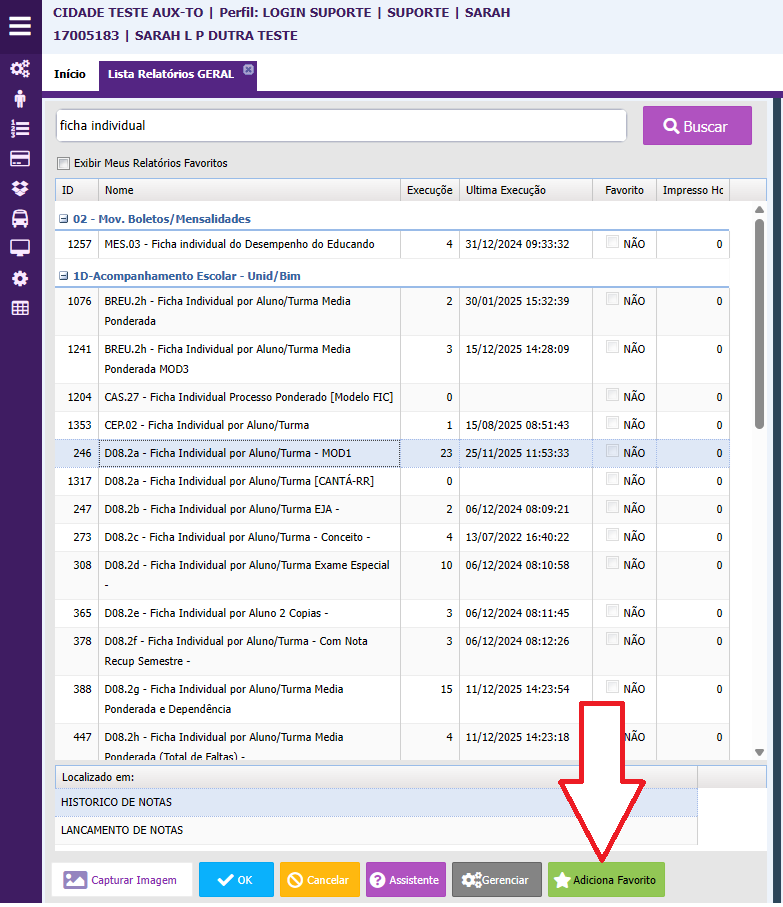Click the report search text field
The width and height of the screenshot is (783, 907).
pyautogui.click(x=340, y=126)
